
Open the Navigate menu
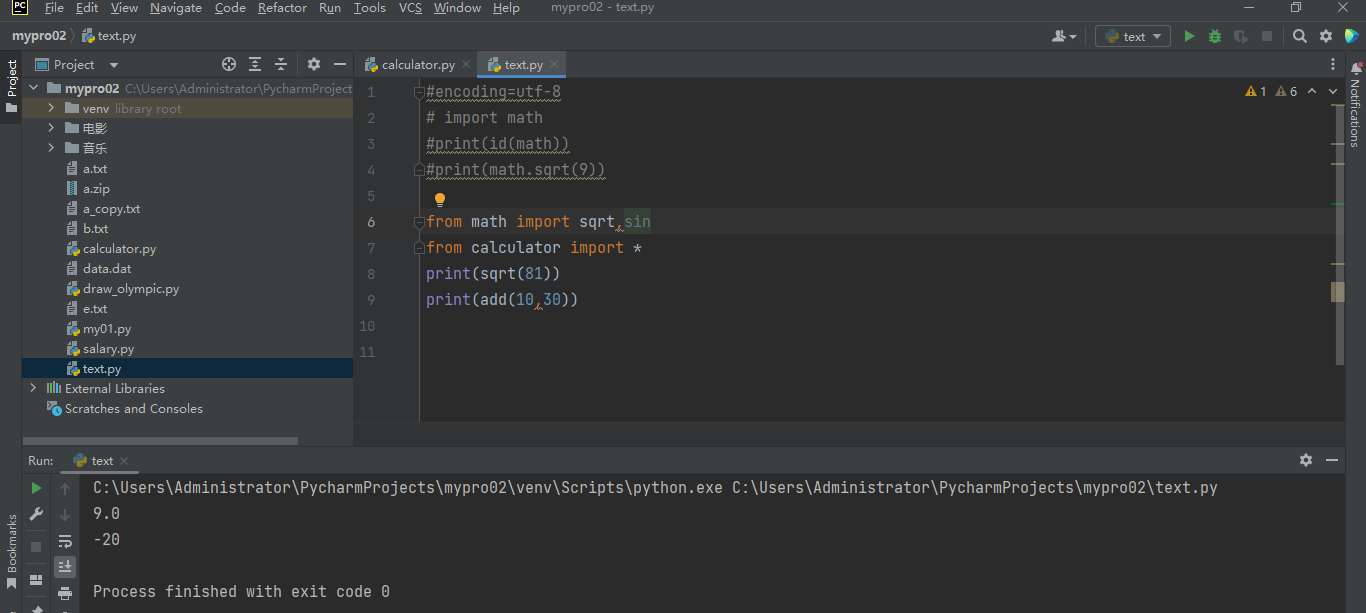(176, 8)
